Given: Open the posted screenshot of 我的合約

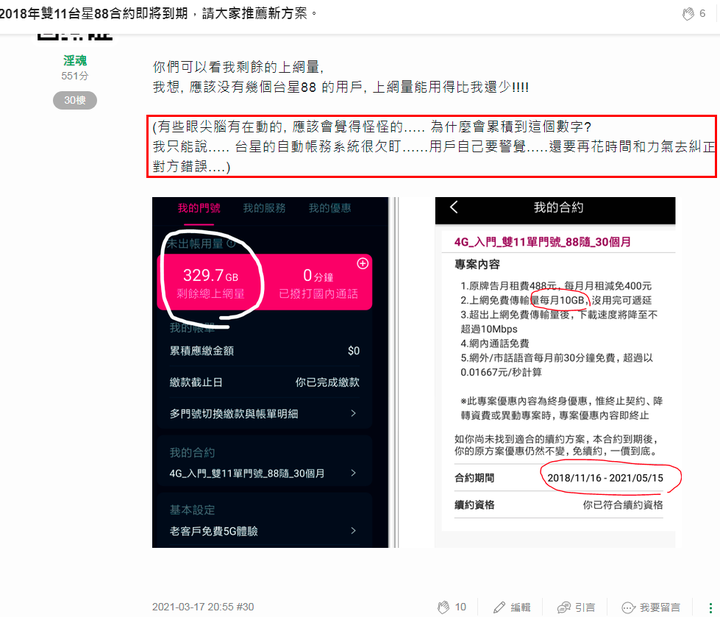Looking at the screenshot, I should coord(555,372).
